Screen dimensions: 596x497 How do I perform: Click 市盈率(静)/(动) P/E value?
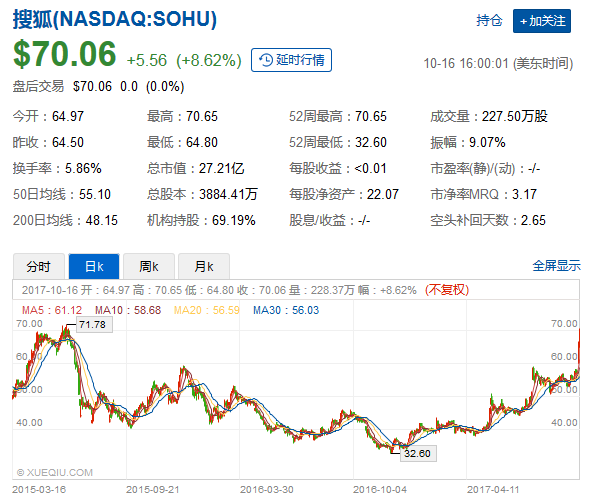485,168
